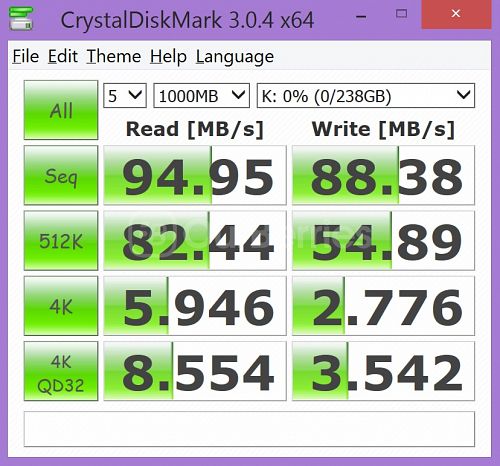Click the empty comment text field at bottom

[249, 429]
